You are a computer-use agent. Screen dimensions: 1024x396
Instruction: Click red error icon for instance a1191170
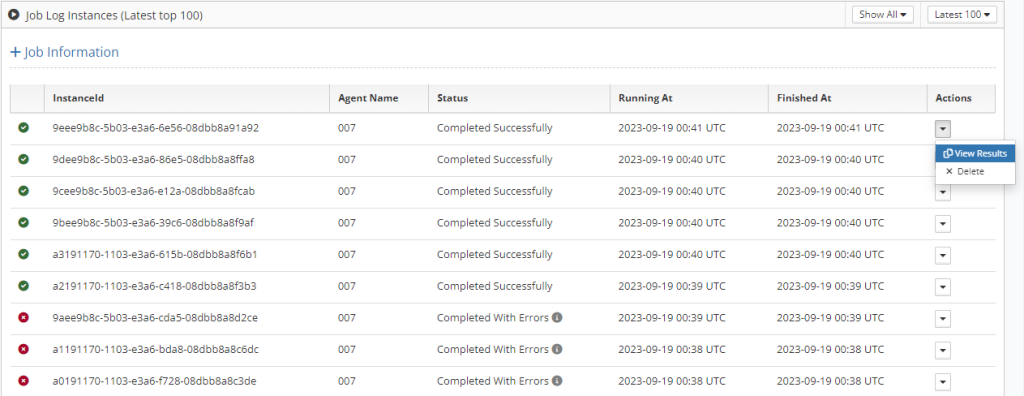click(x=24, y=350)
